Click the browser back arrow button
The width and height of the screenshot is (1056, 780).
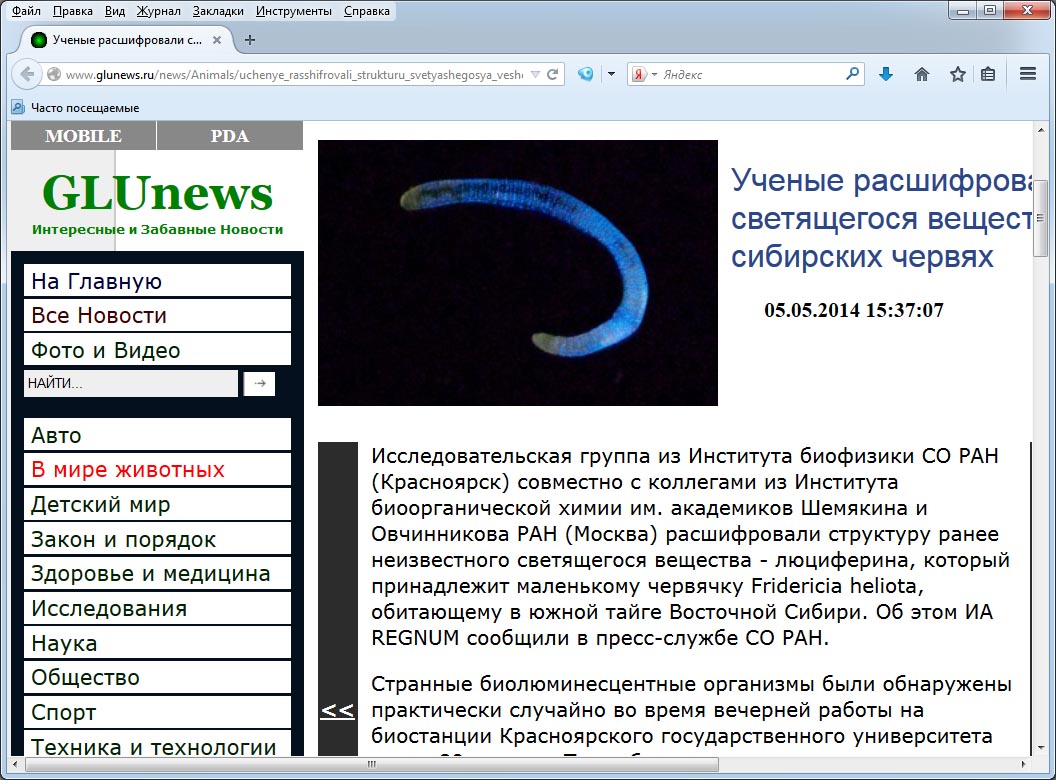point(27,74)
